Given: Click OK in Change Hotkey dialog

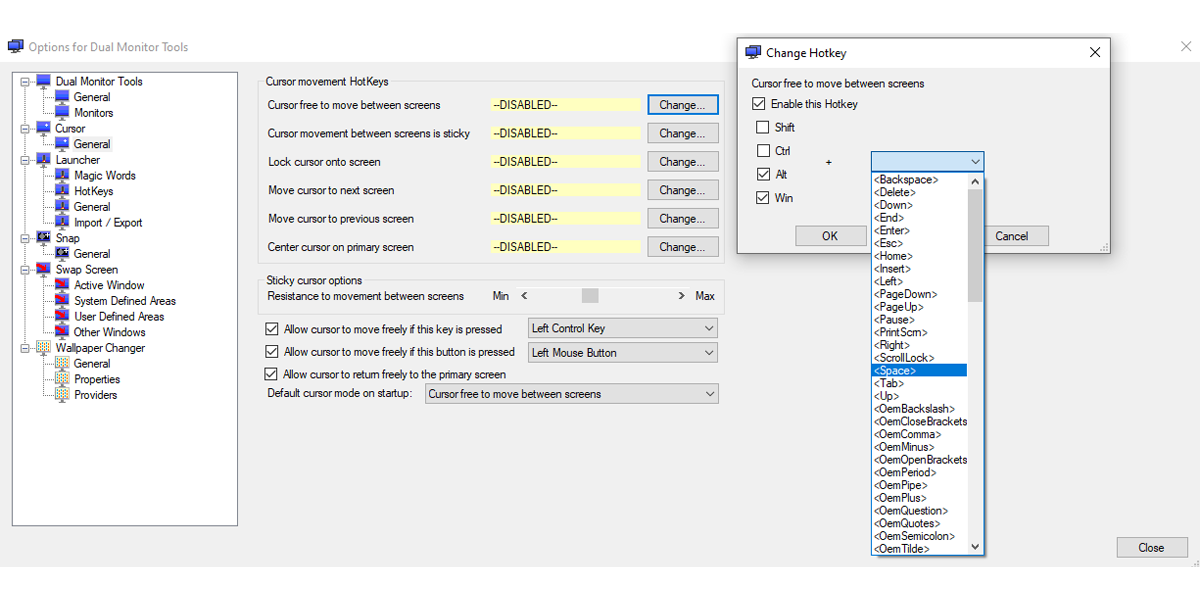Looking at the screenshot, I should 830,236.
